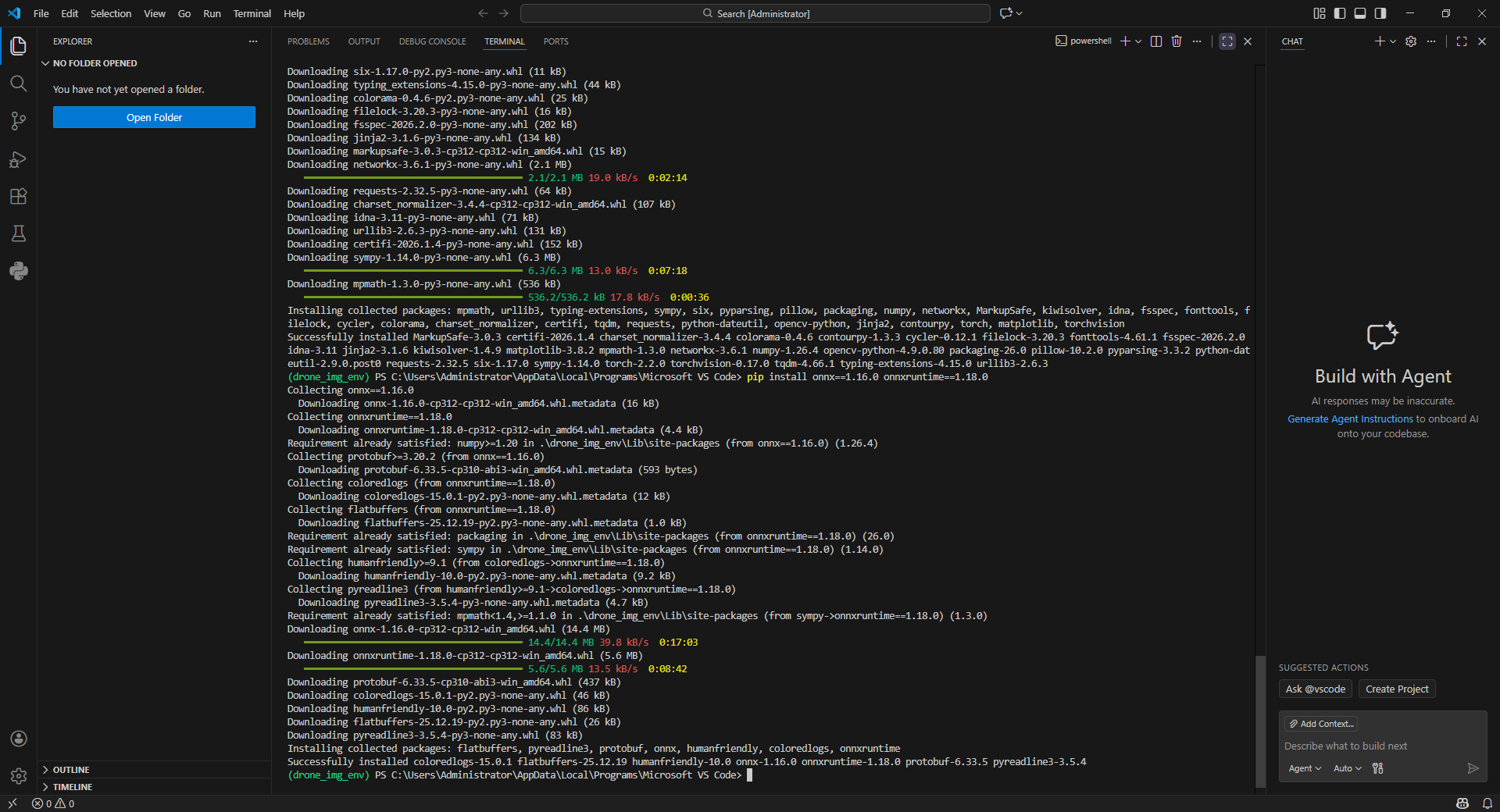This screenshot has width=1500, height=812.
Task: Open Source Control view
Action: [x=19, y=121]
